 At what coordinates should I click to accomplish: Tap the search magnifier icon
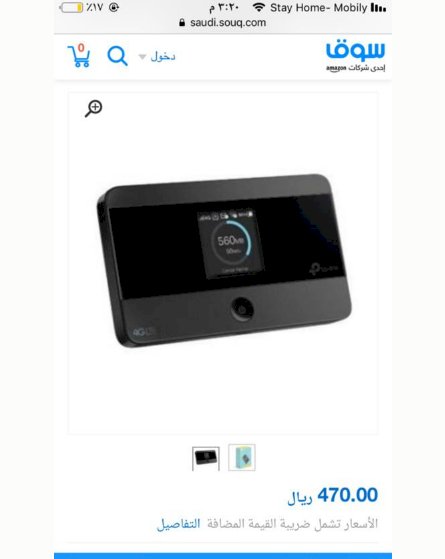point(117,56)
